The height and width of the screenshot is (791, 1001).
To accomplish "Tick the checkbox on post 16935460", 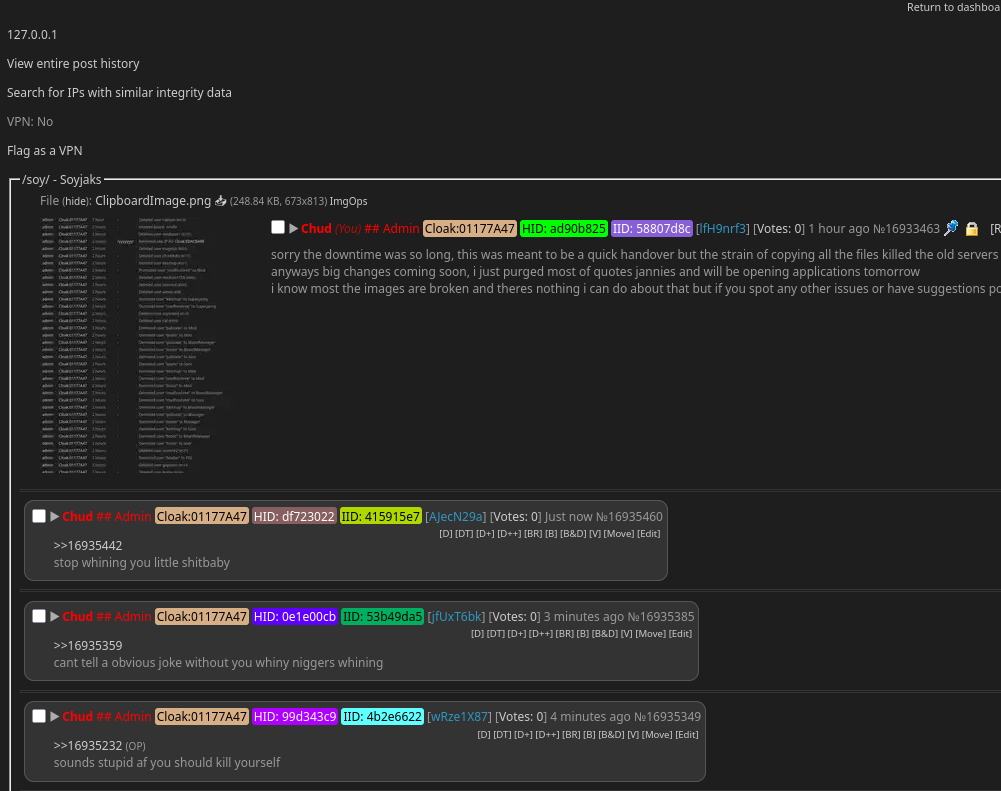I will [x=39, y=516].
